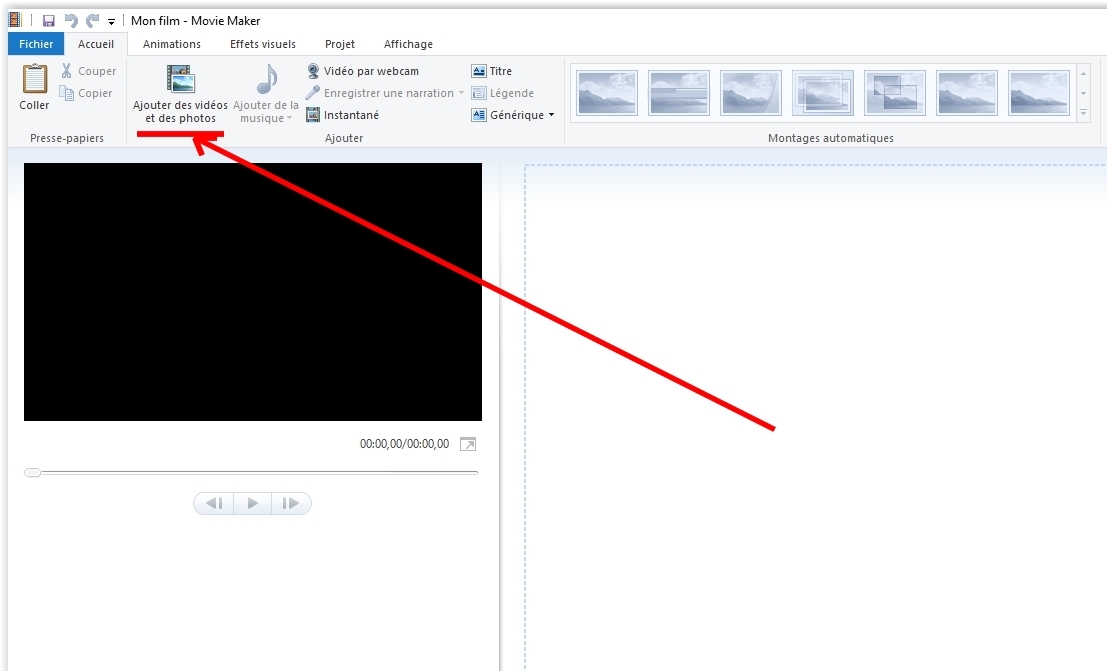1107x671 pixels.
Task: Open the Animations tab
Action: (x=171, y=44)
